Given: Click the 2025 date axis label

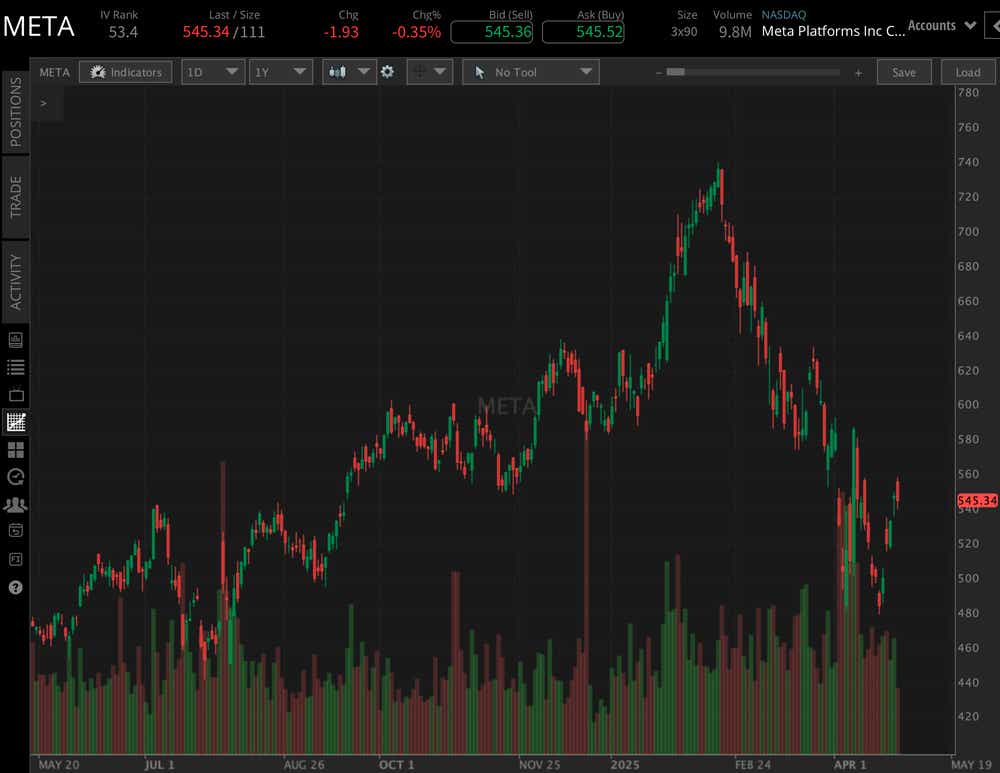Looking at the screenshot, I should 624,764.
